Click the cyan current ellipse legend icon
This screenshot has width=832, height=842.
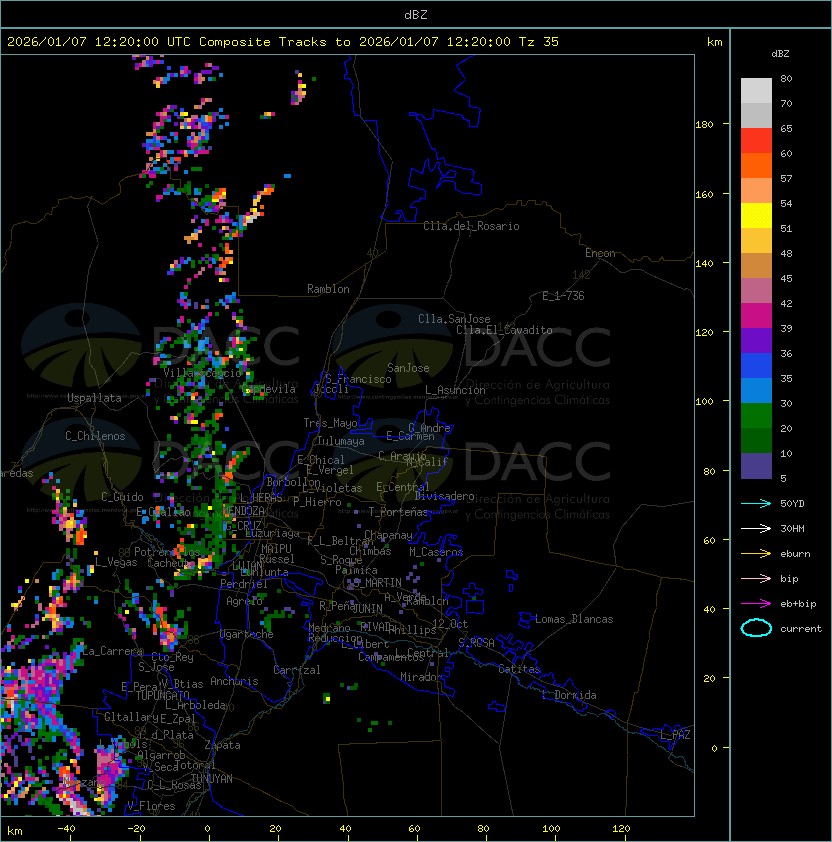[x=756, y=628]
